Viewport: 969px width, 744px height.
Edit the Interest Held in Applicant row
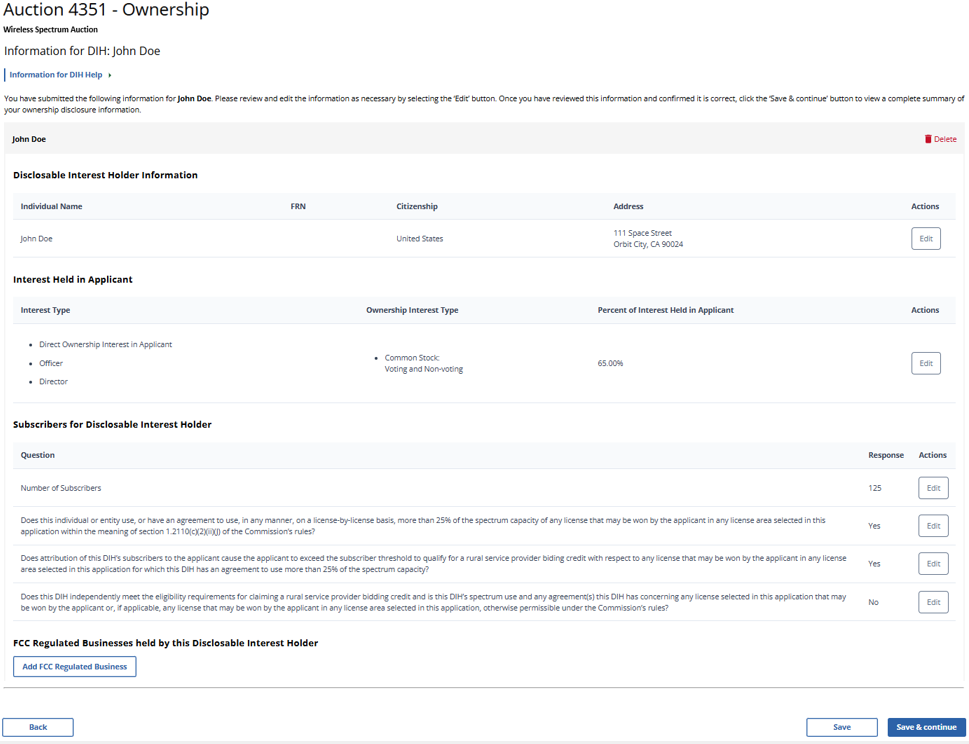pyautogui.click(x=925, y=363)
